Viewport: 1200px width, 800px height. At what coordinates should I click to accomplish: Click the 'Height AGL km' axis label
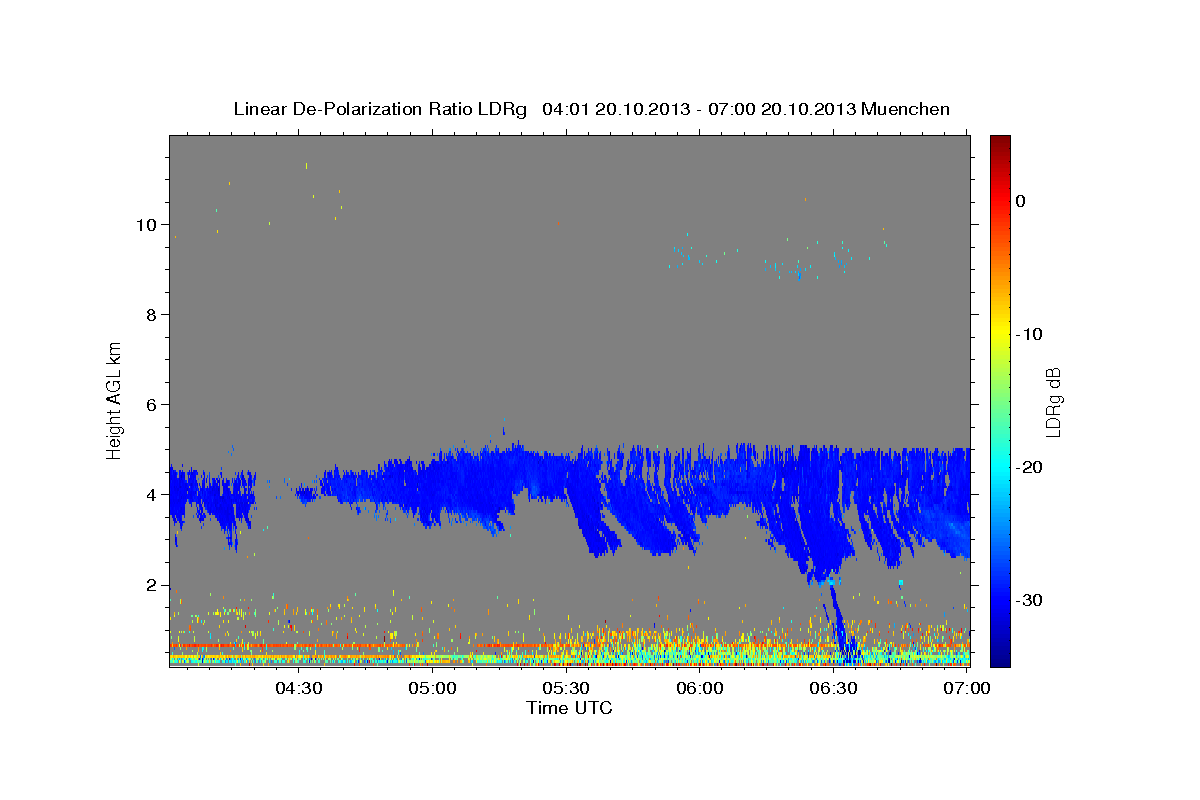115,399
